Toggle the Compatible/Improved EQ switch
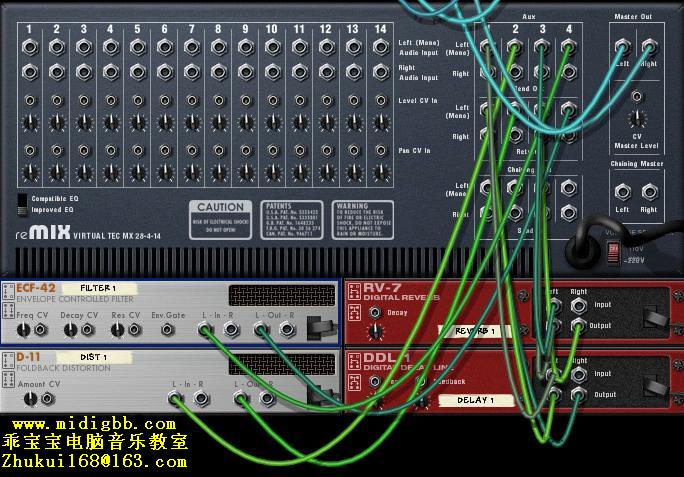 pyautogui.click(x=22, y=205)
